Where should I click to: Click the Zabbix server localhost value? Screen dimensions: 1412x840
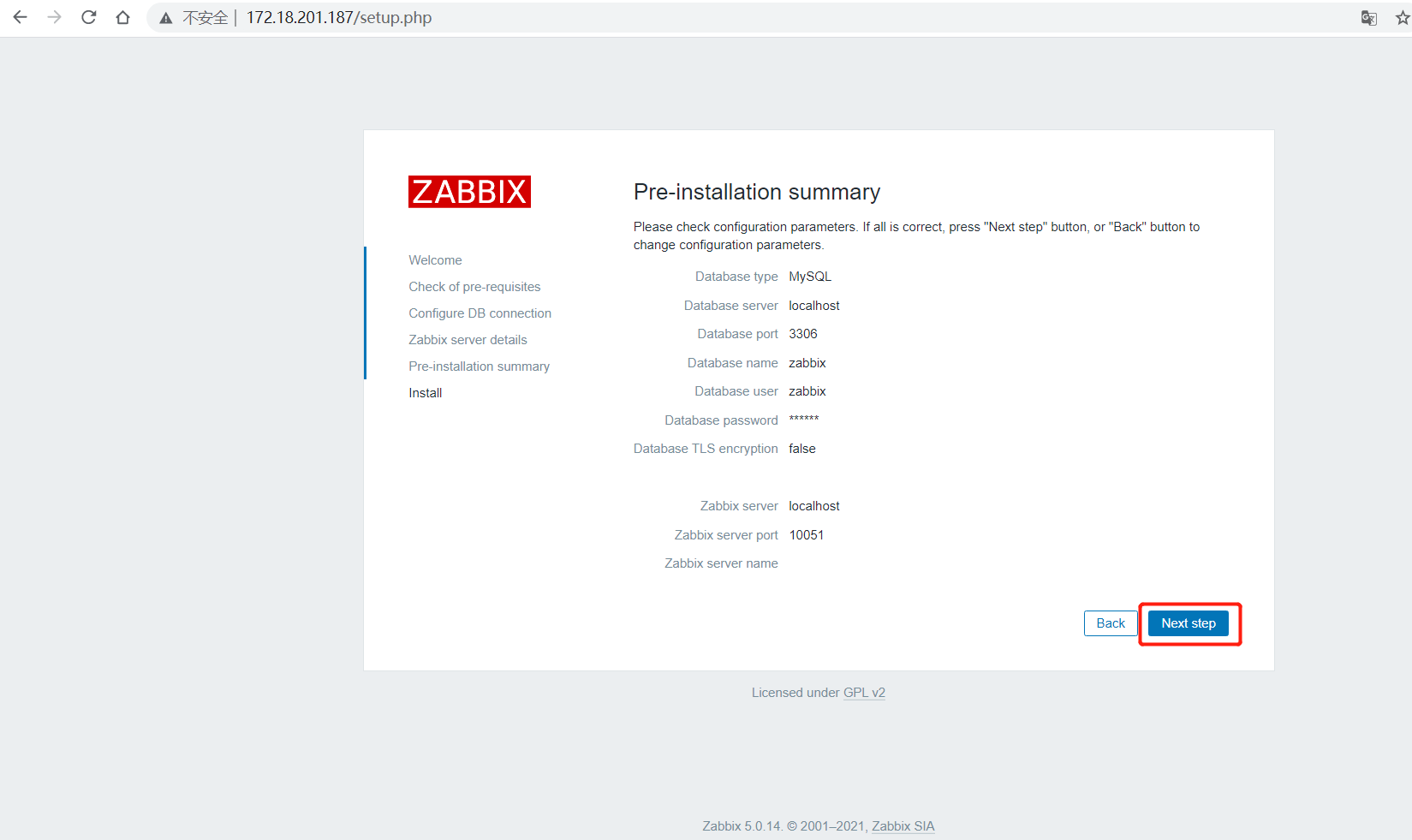point(814,506)
